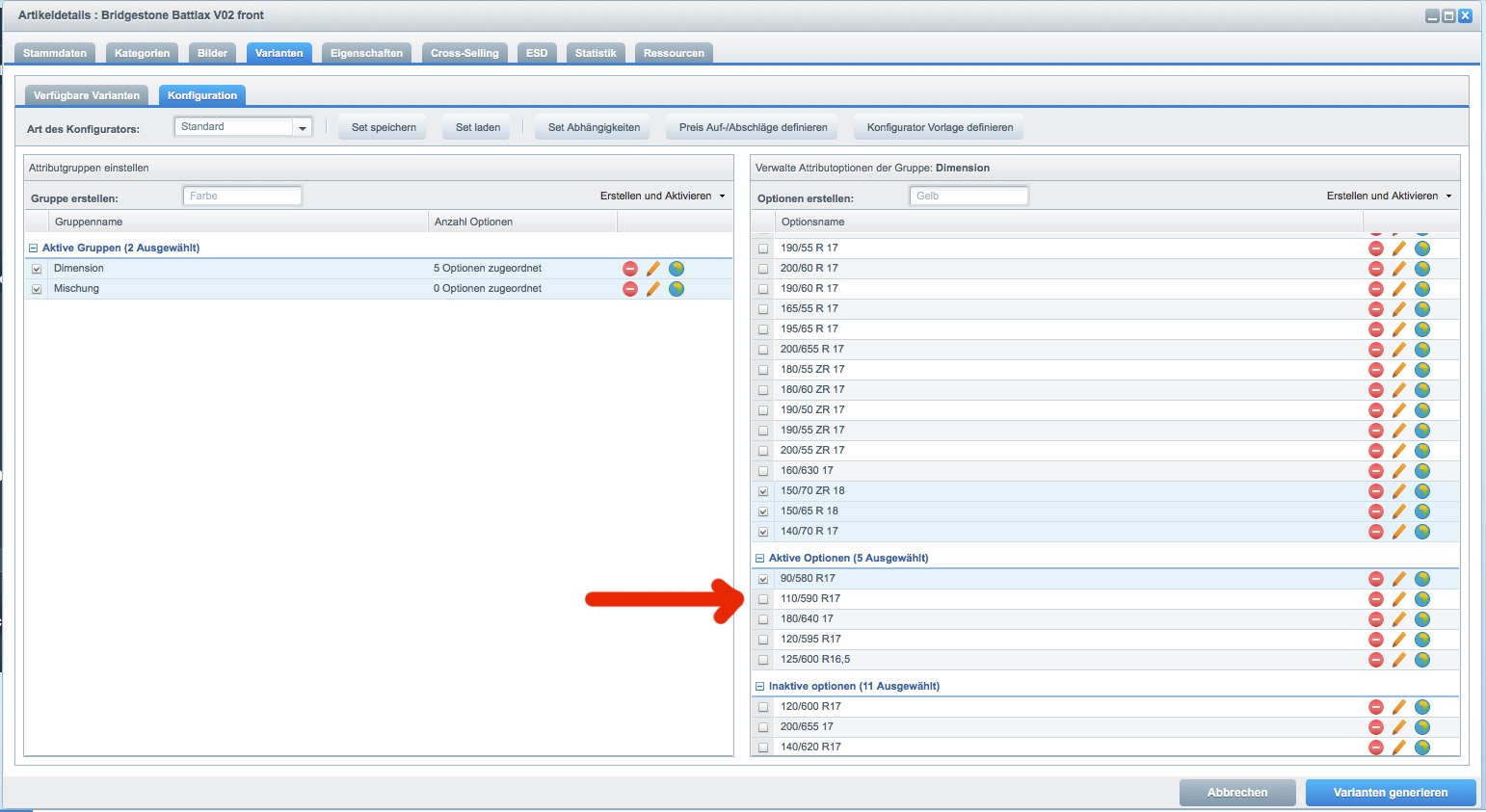
Task: Edit option 150/65 R 18
Action: click(1399, 511)
